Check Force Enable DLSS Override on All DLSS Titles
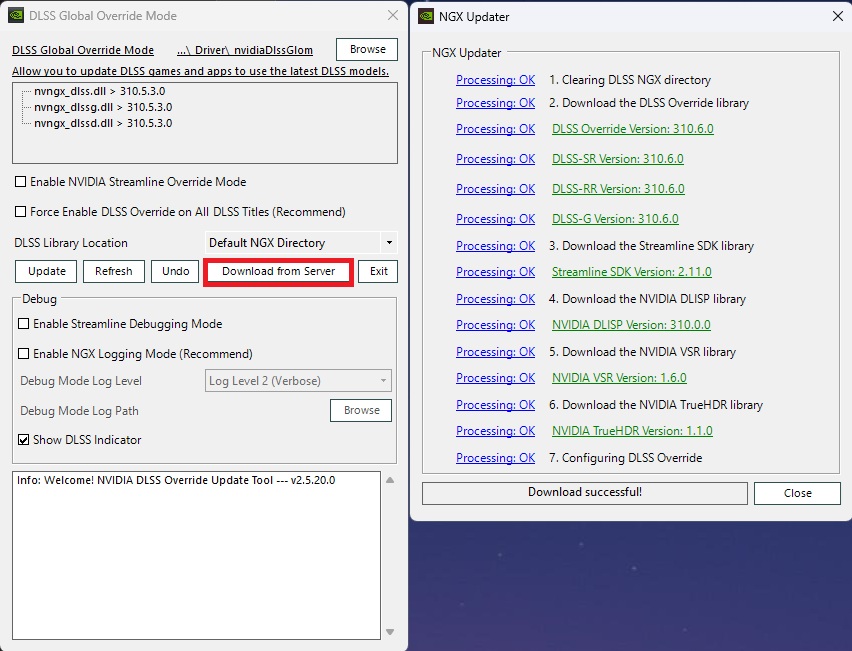This screenshot has width=852, height=651. pos(21,211)
